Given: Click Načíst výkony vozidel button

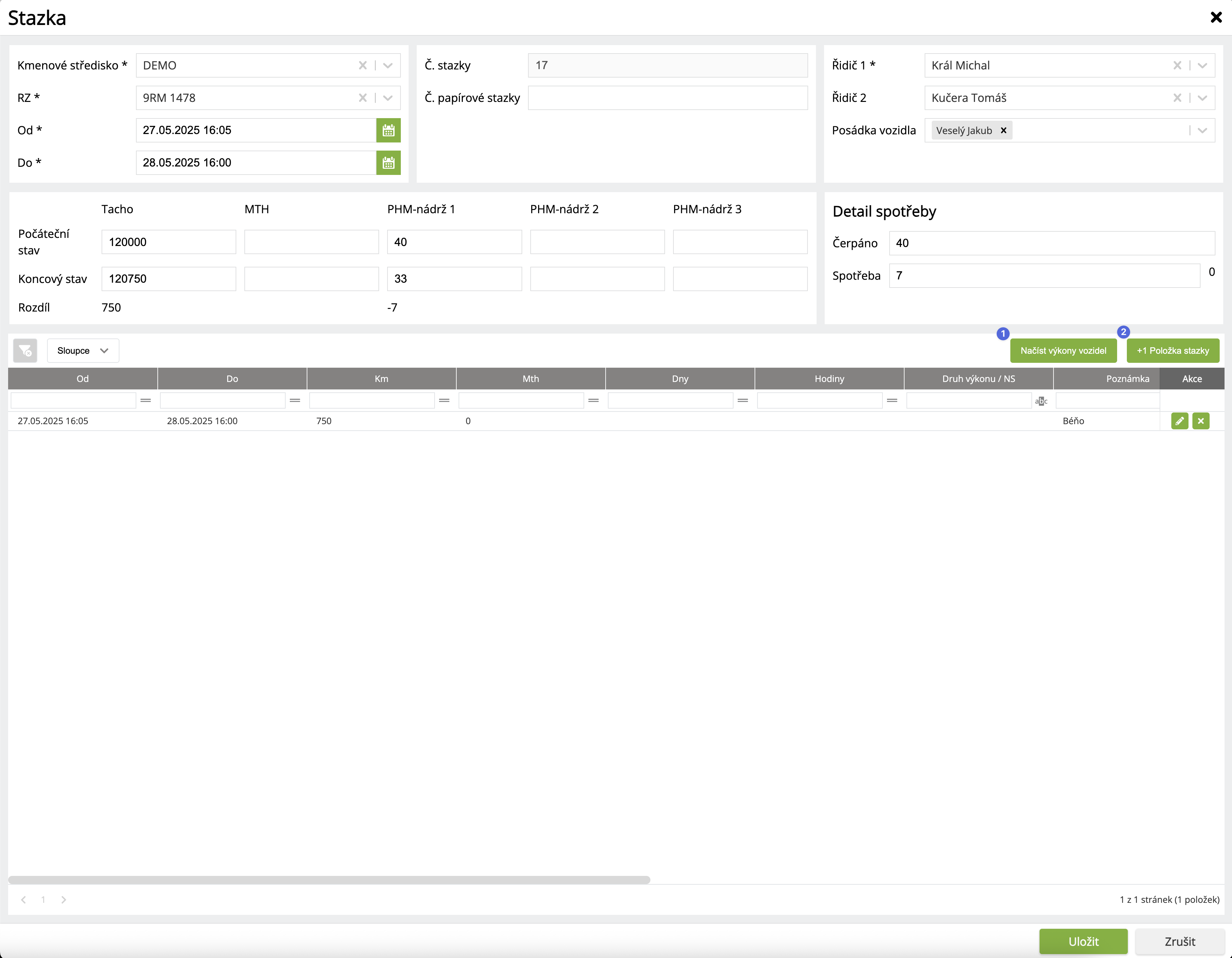Looking at the screenshot, I should (x=1063, y=350).
